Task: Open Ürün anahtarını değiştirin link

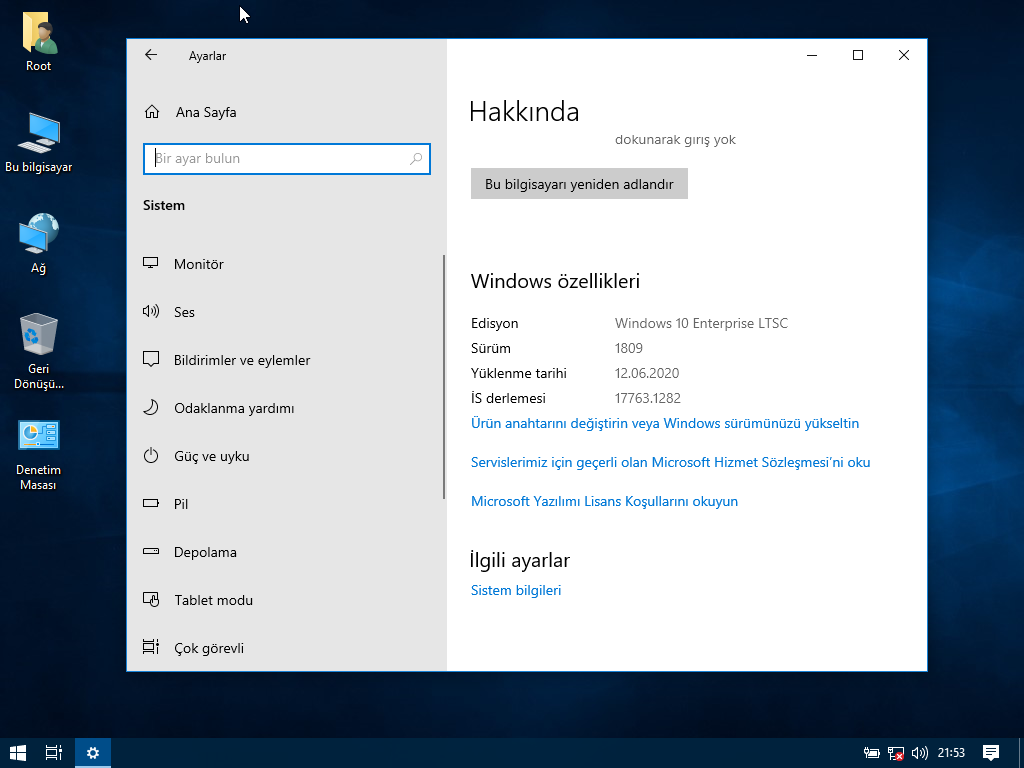Action: [x=665, y=423]
